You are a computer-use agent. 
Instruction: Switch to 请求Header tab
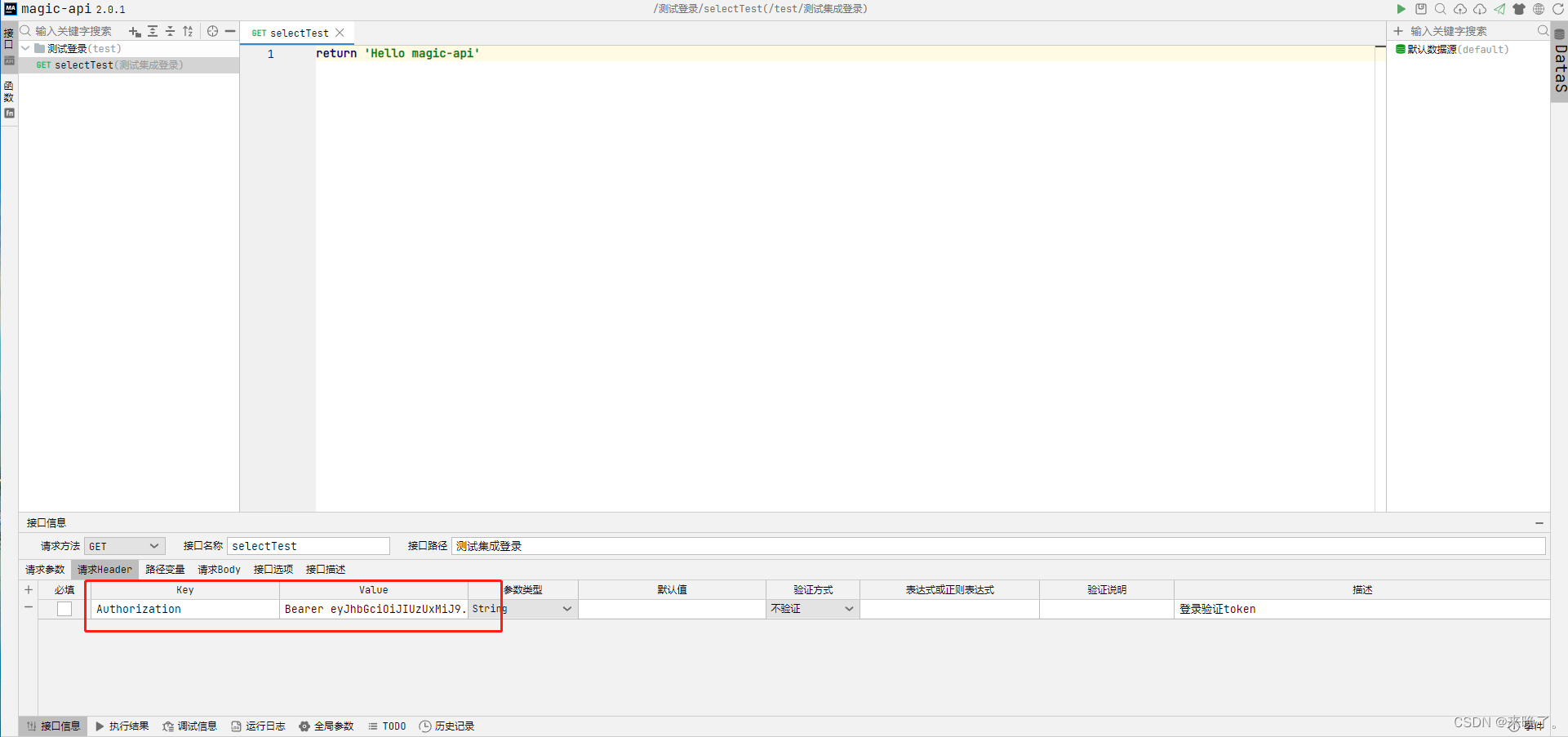pos(104,570)
